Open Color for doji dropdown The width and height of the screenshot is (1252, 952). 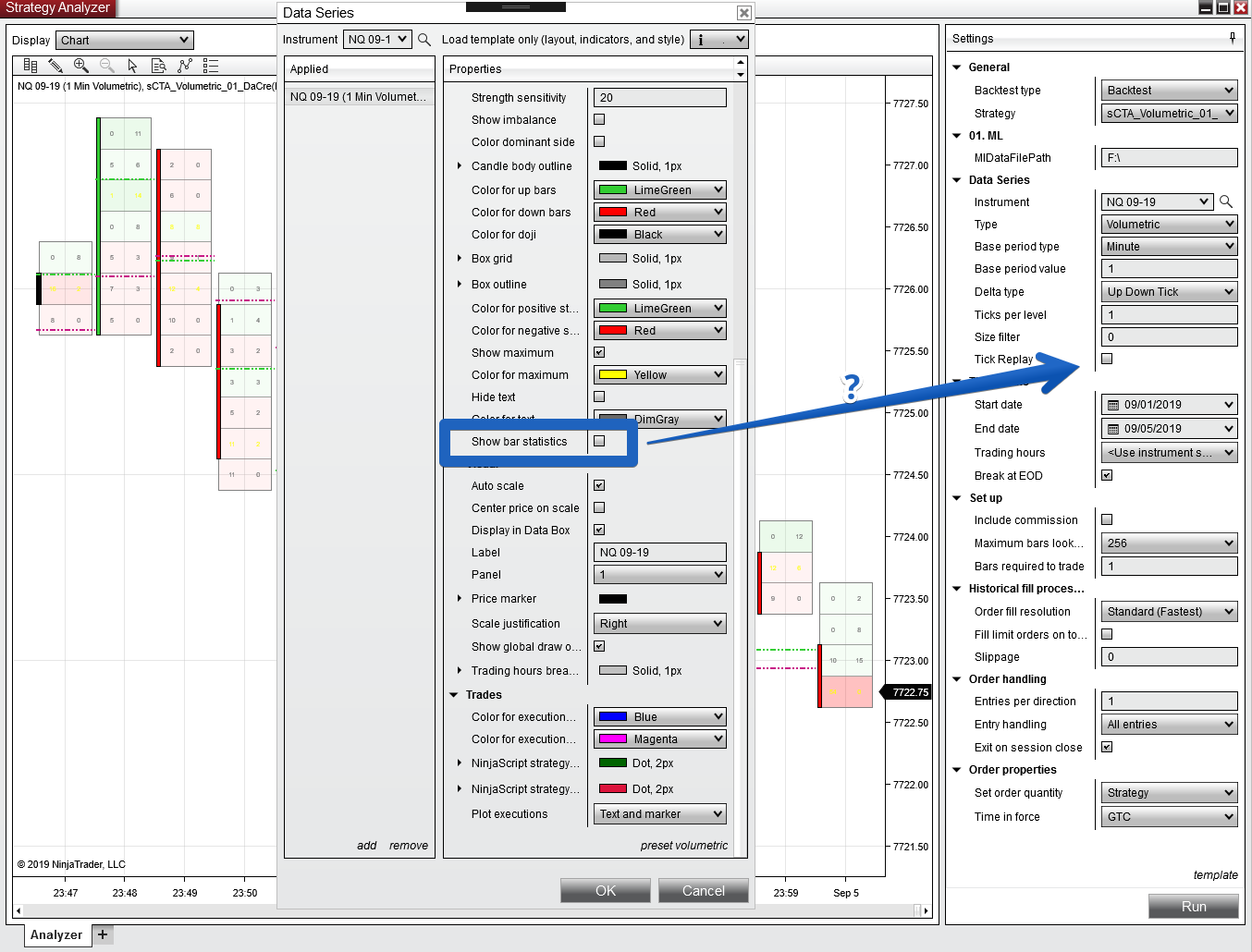tap(660, 234)
